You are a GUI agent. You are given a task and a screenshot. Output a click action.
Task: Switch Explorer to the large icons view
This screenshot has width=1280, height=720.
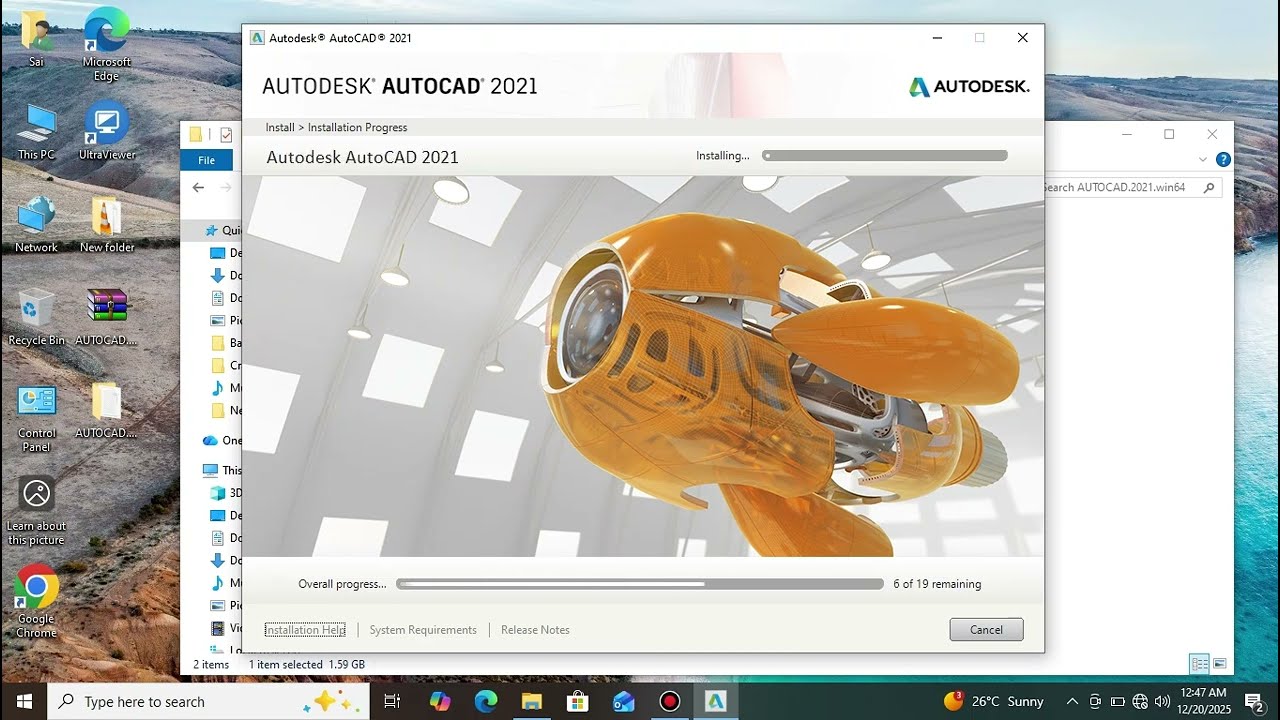pos(1219,664)
